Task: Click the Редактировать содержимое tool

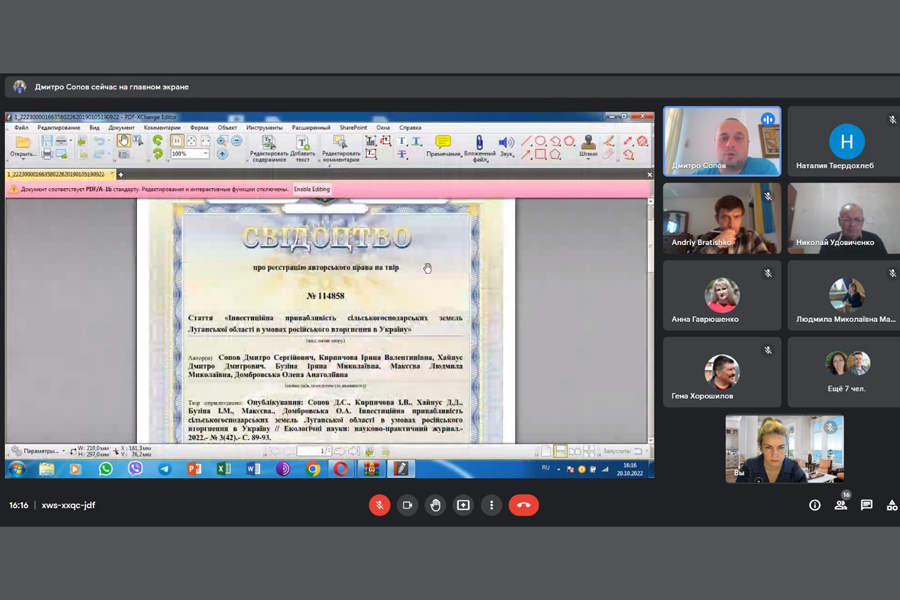Action: coord(269,148)
